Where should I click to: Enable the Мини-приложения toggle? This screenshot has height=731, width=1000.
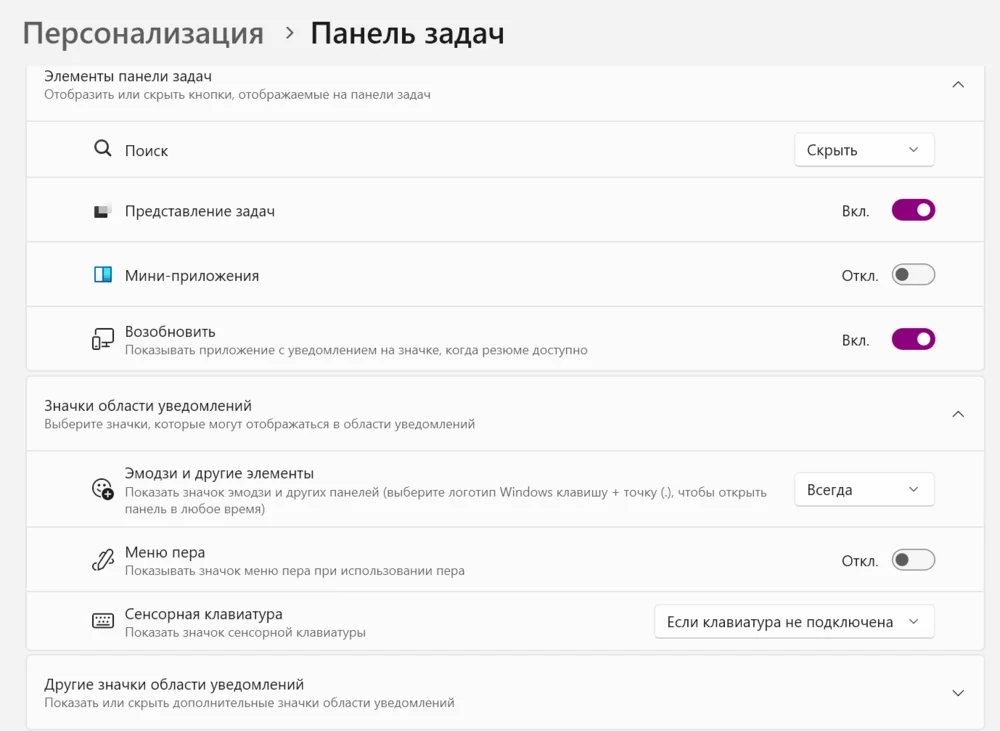click(913, 275)
